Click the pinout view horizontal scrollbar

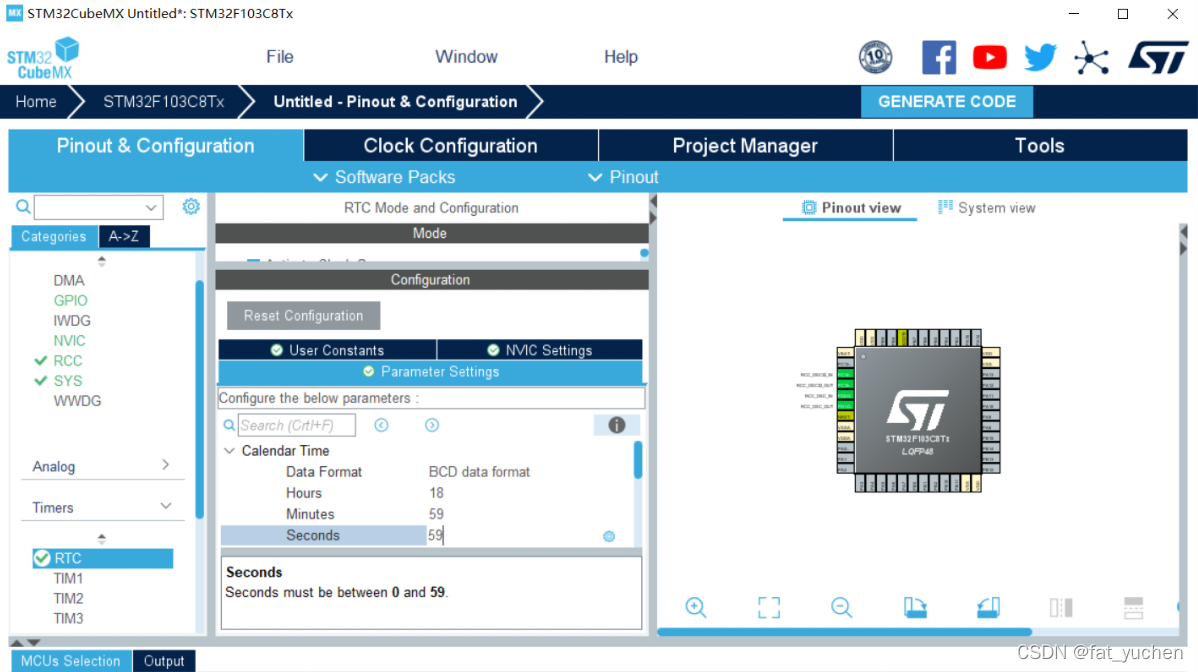coord(844,632)
